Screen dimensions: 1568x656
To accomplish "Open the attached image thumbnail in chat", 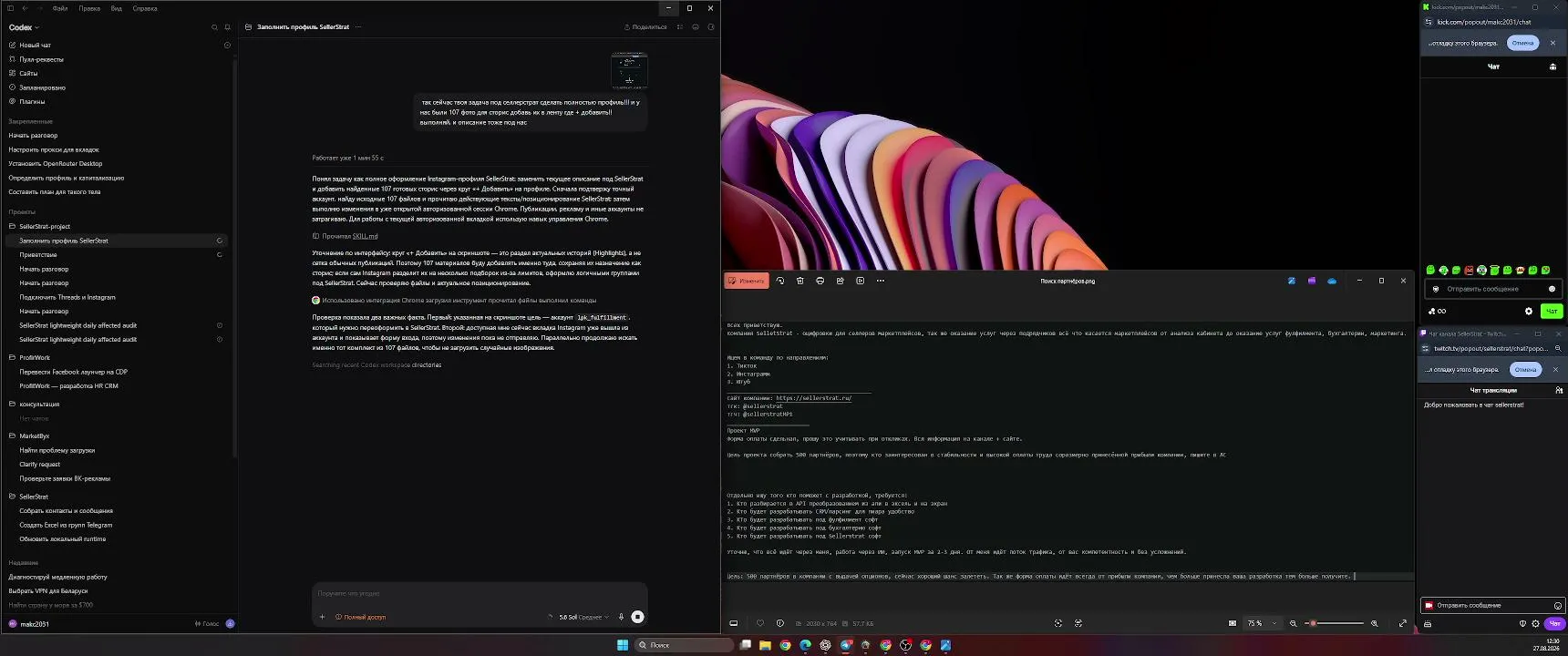I will (629, 70).
